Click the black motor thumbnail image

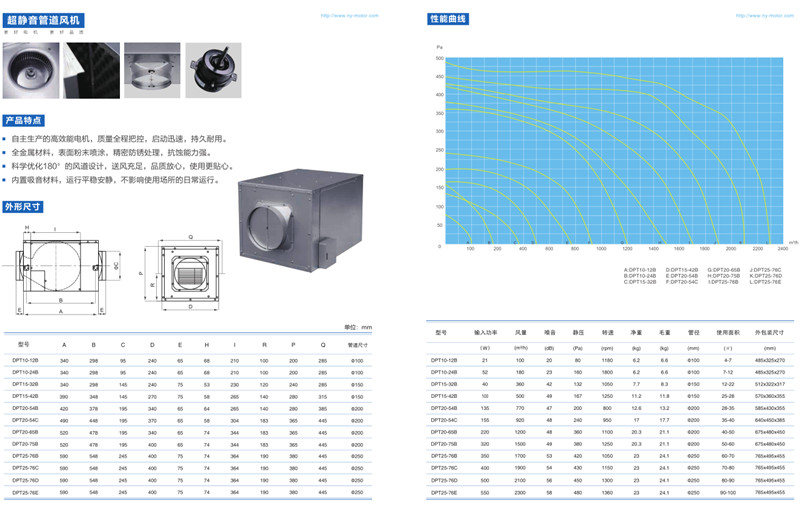tap(211, 69)
